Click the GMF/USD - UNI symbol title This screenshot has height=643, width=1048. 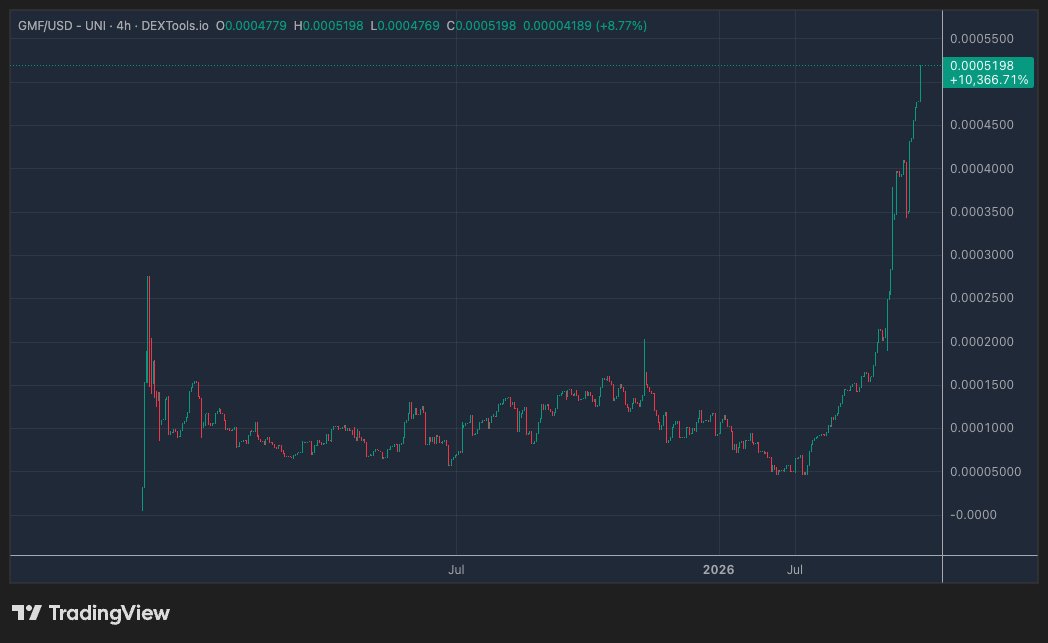pos(63,26)
